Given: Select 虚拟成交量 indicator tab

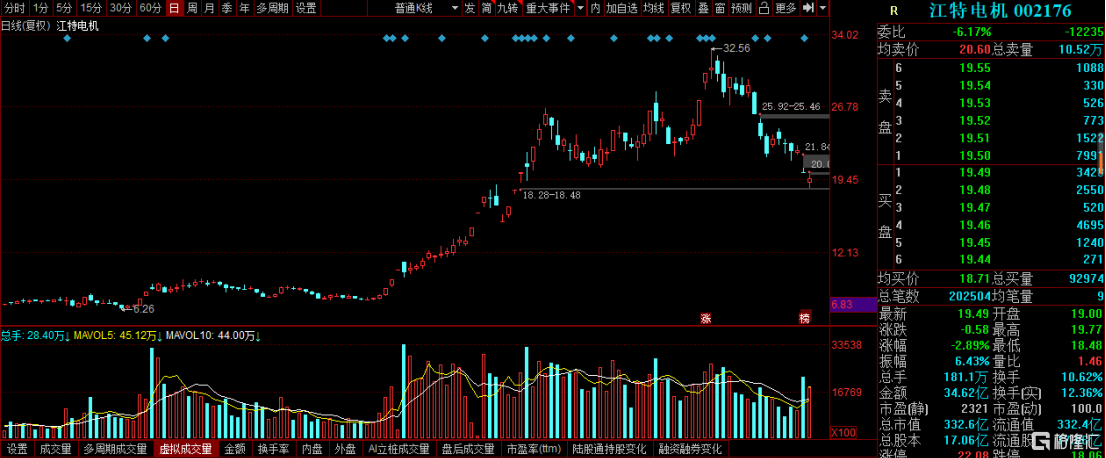Looking at the screenshot, I should [186, 448].
